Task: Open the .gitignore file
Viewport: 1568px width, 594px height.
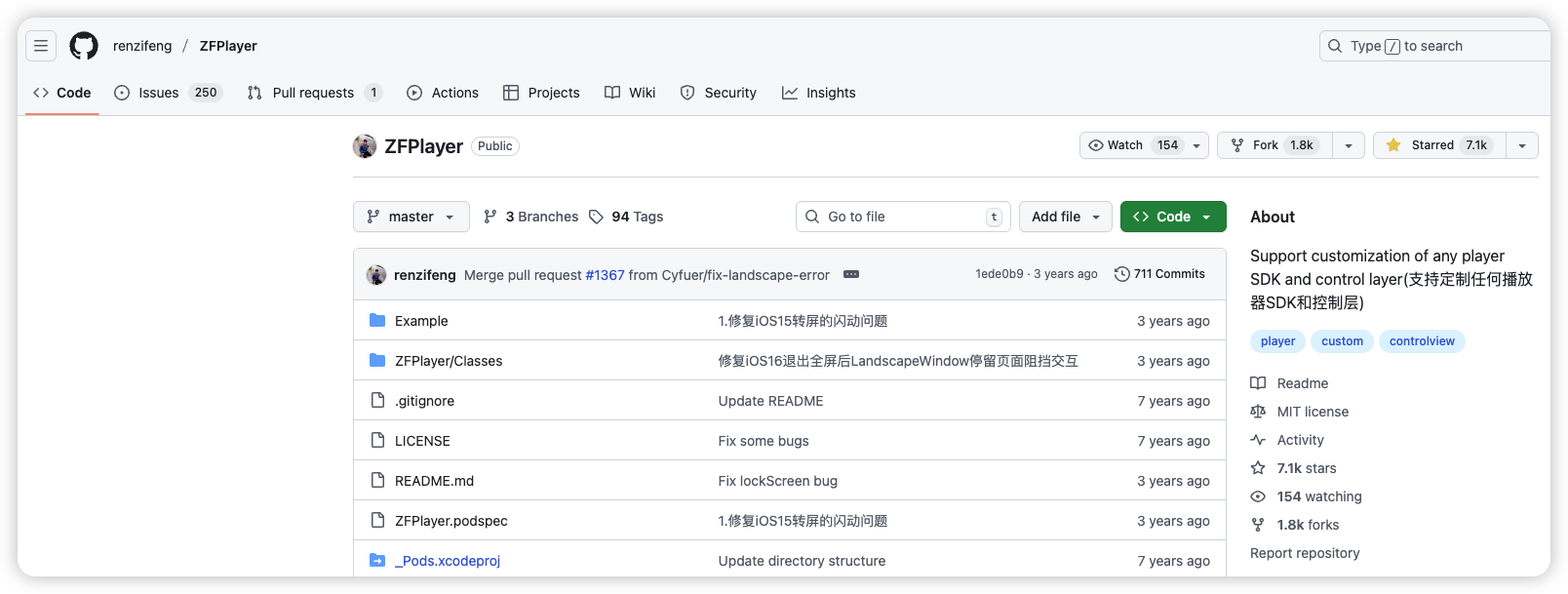Action: (x=424, y=401)
